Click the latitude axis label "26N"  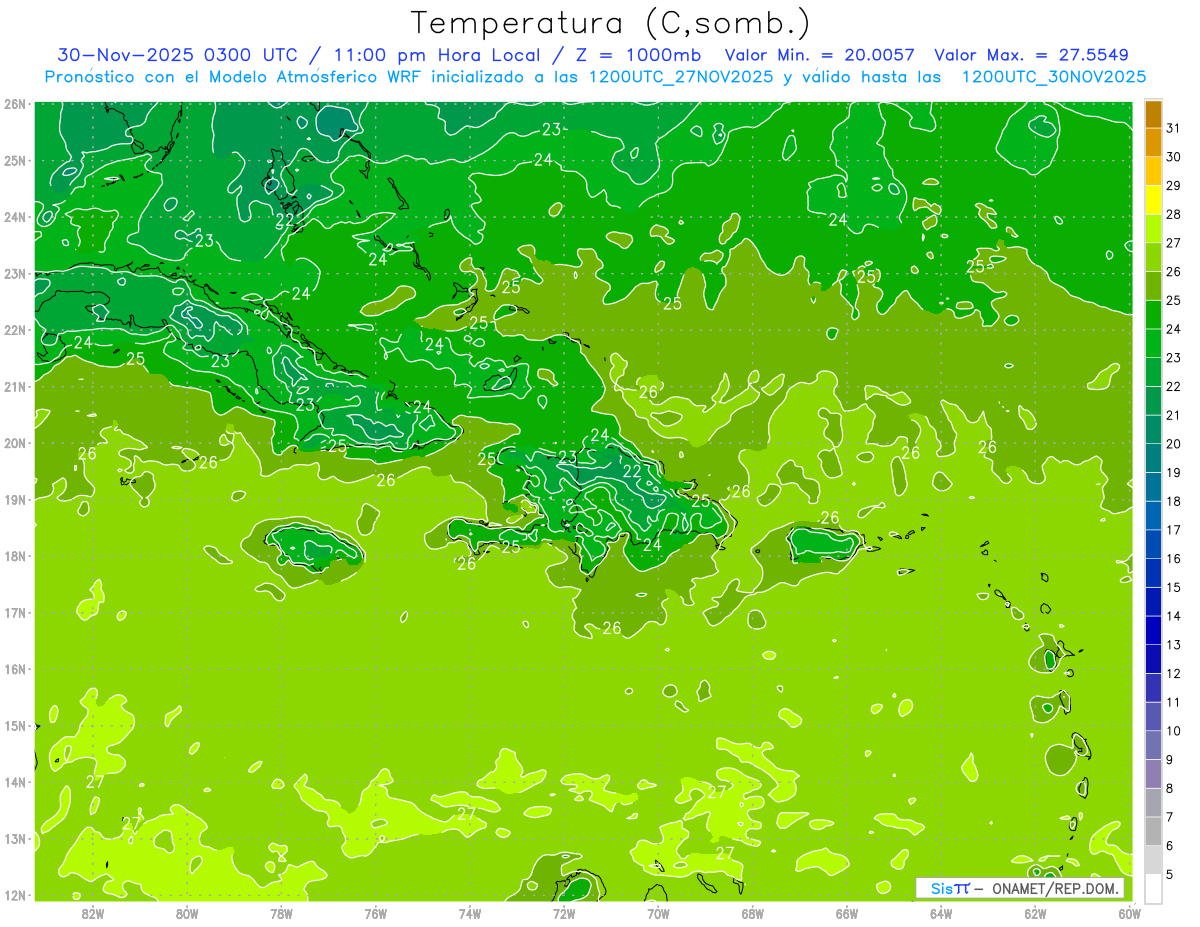tap(15, 104)
